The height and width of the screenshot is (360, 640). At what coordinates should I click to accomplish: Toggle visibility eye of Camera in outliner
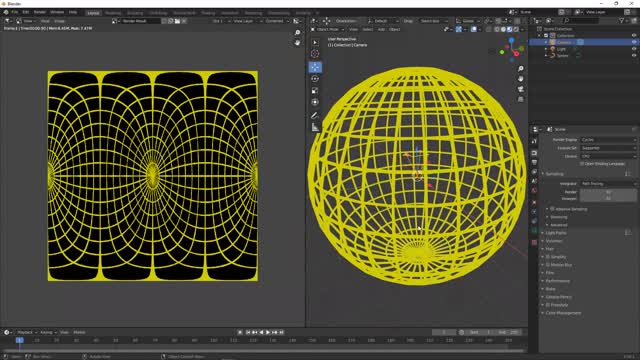(634, 42)
